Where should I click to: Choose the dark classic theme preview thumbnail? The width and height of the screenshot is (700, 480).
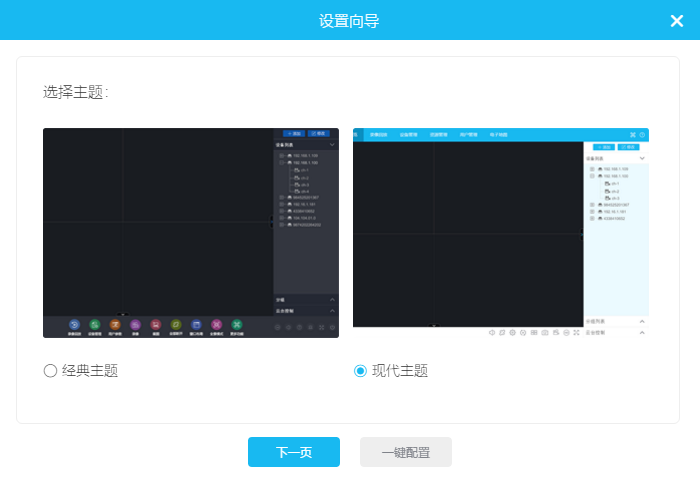coord(191,233)
